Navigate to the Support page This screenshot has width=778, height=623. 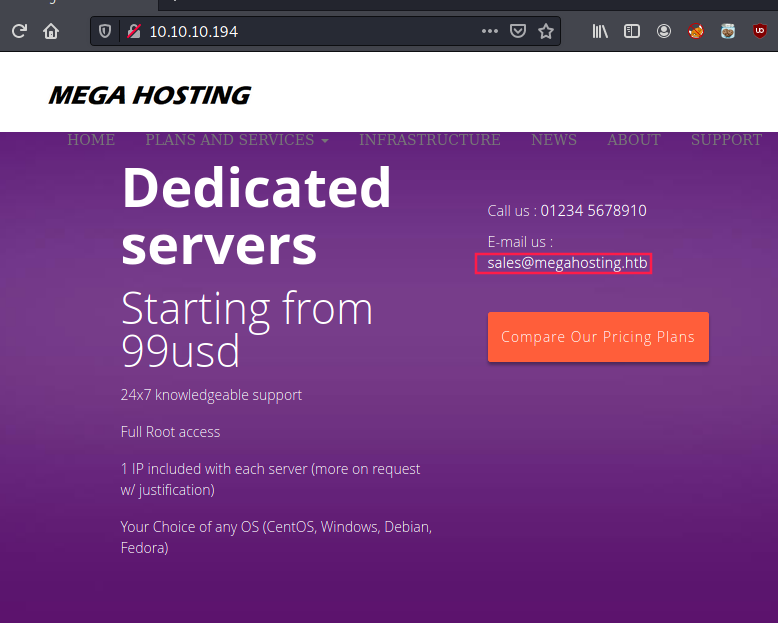(x=726, y=140)
